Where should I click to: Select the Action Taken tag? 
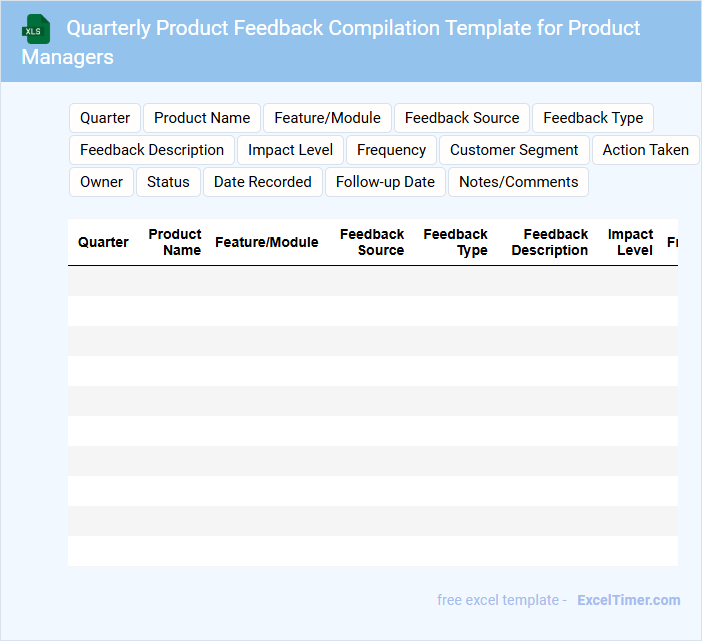[645, 150]
